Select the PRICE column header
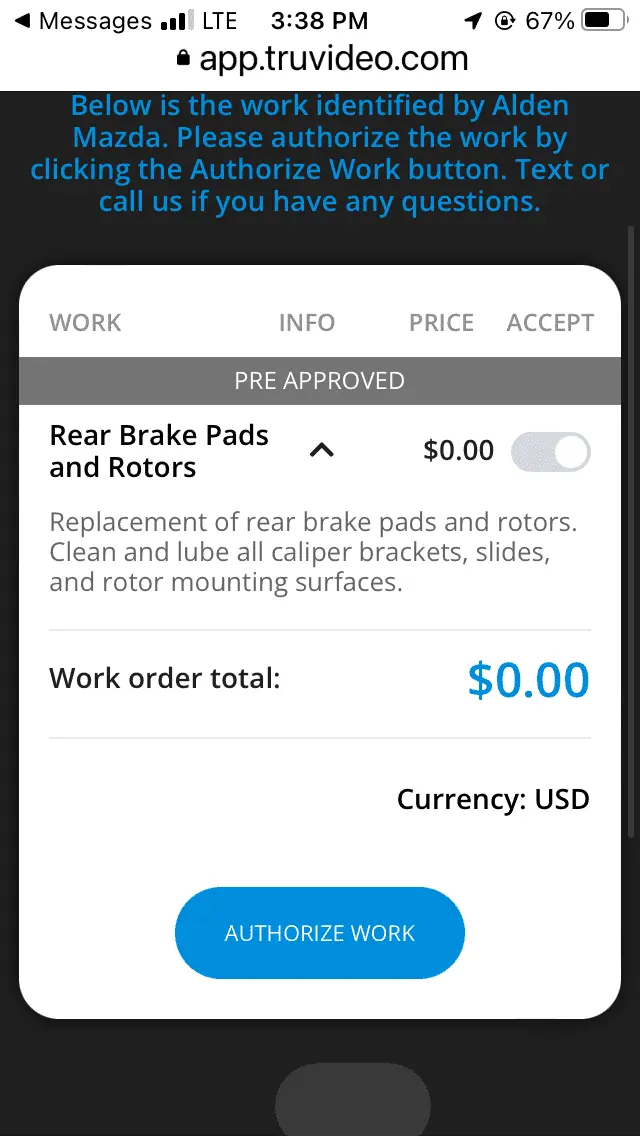 coord(441,323)
